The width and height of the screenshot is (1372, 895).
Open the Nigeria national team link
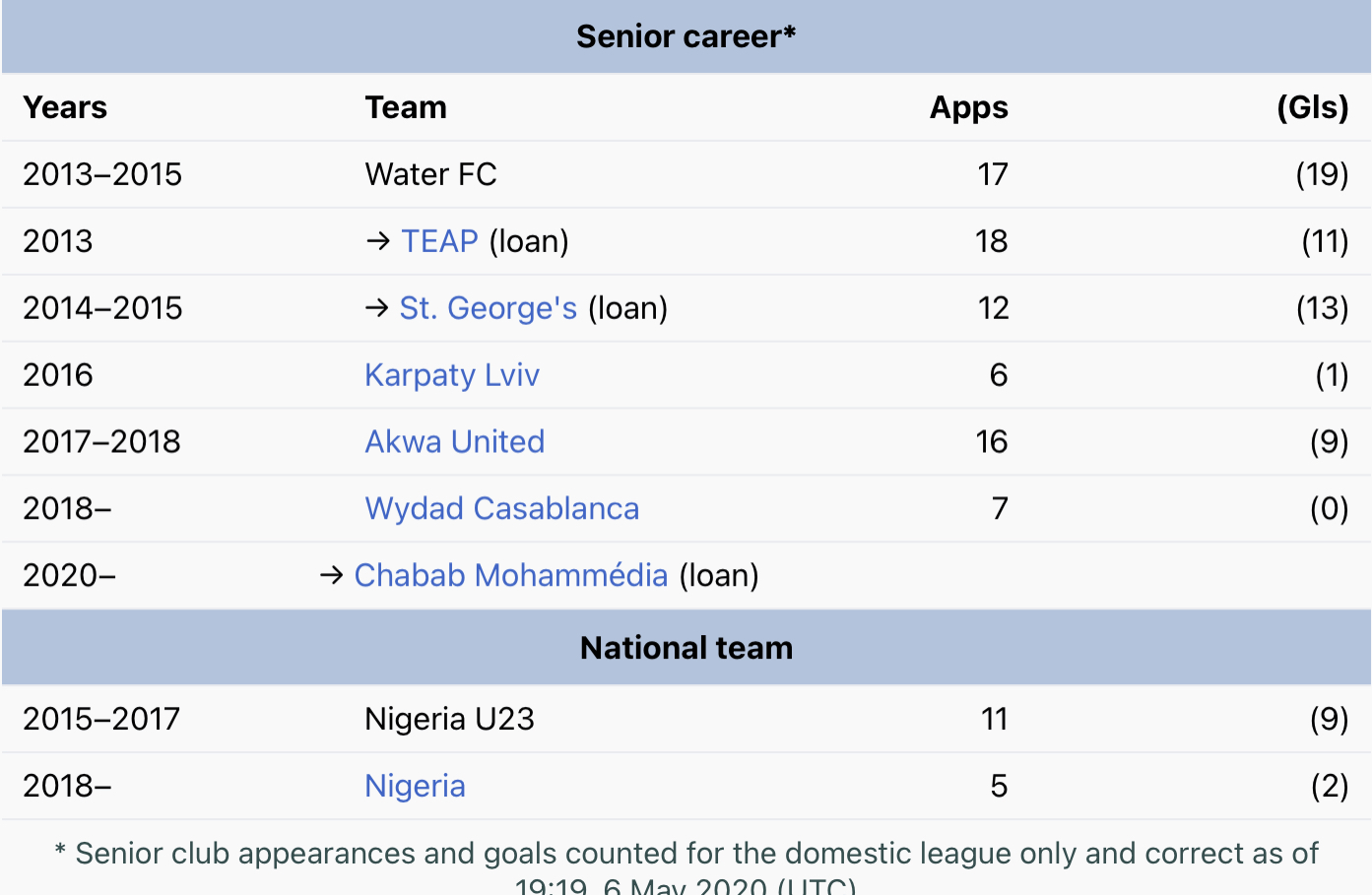(x=415, y=787)
